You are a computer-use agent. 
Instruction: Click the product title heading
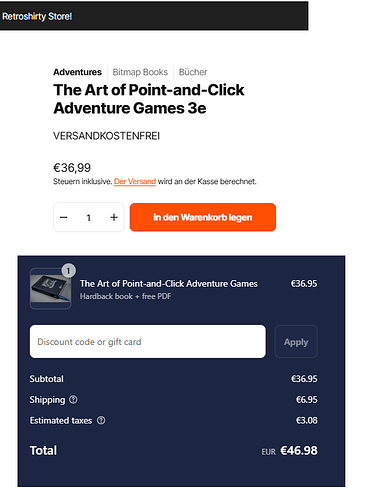pyautogui.click(x=149, y=99)
